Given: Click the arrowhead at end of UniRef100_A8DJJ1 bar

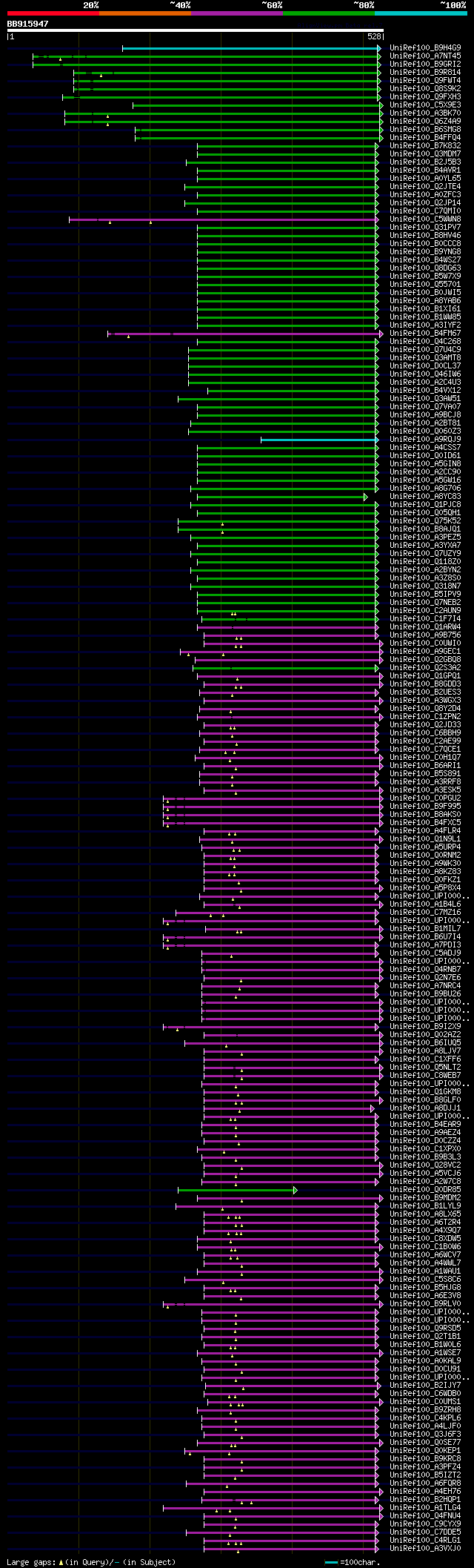Looking at the screenshot, I should coord(373,1108).
